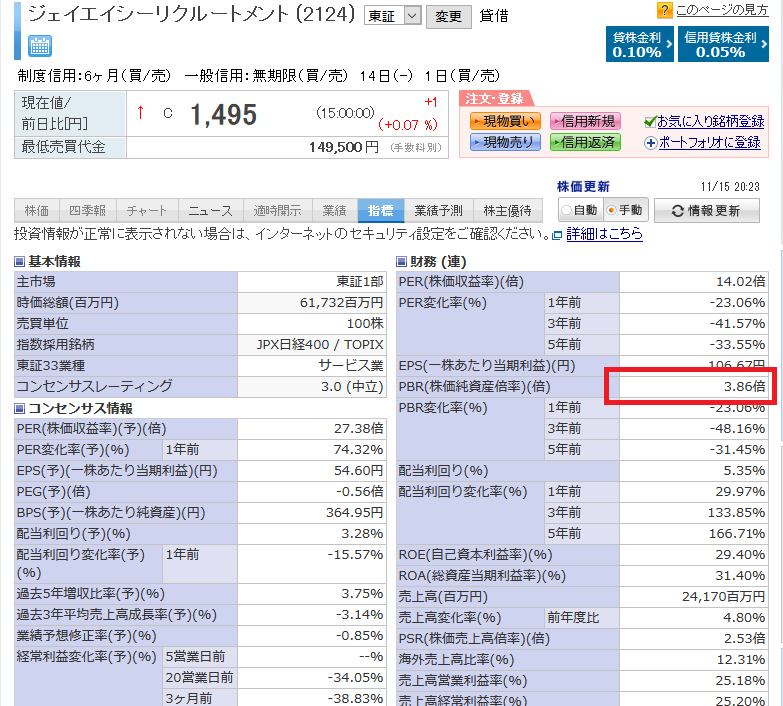Open the チャート tab
The height and width of the screenshot is (706, 783).
147,211
